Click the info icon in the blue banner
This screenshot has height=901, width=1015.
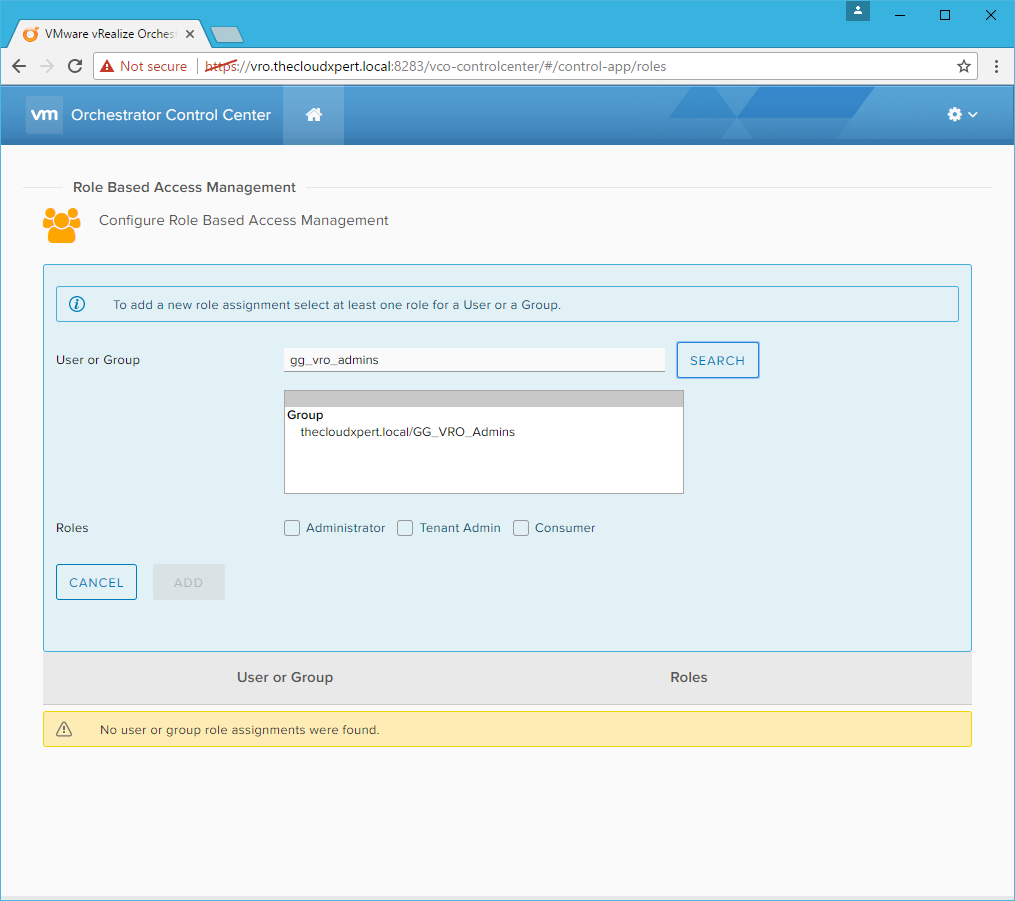(x=77, y=304)
